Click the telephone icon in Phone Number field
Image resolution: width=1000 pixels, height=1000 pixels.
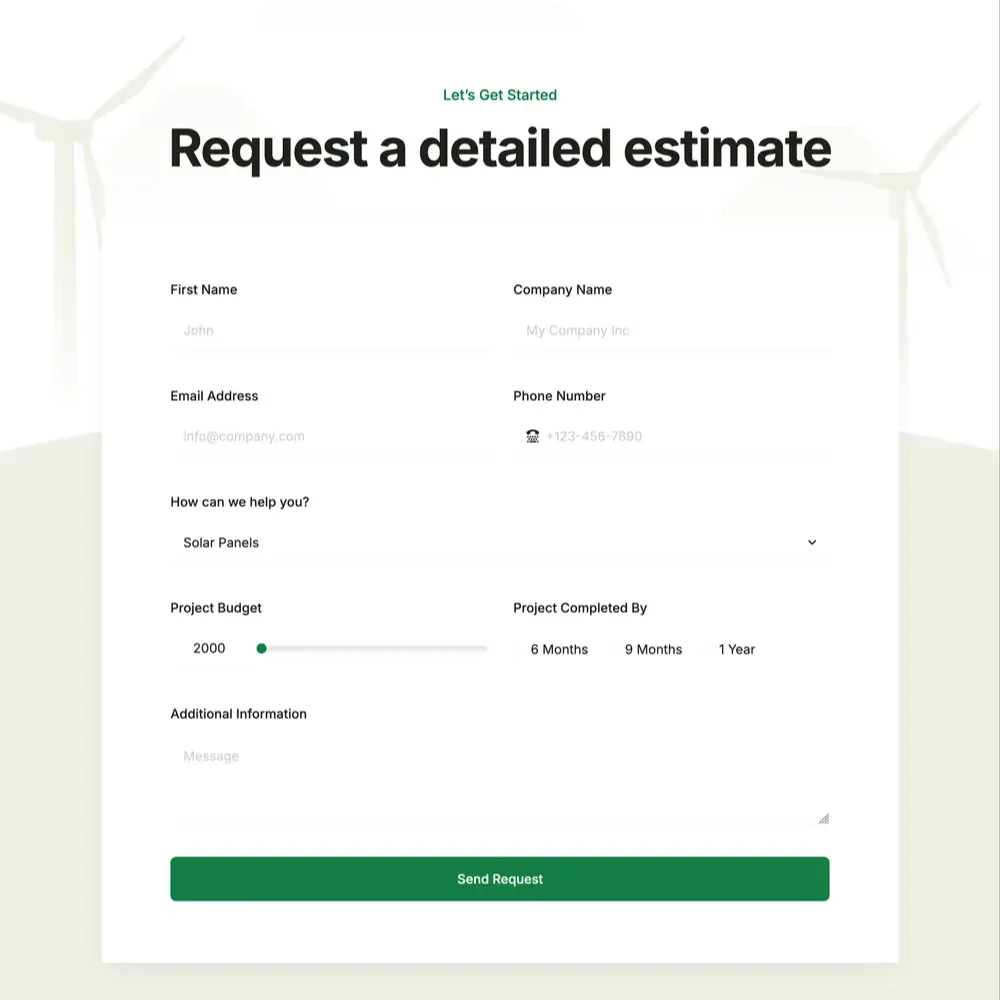(x=532, y=436)
